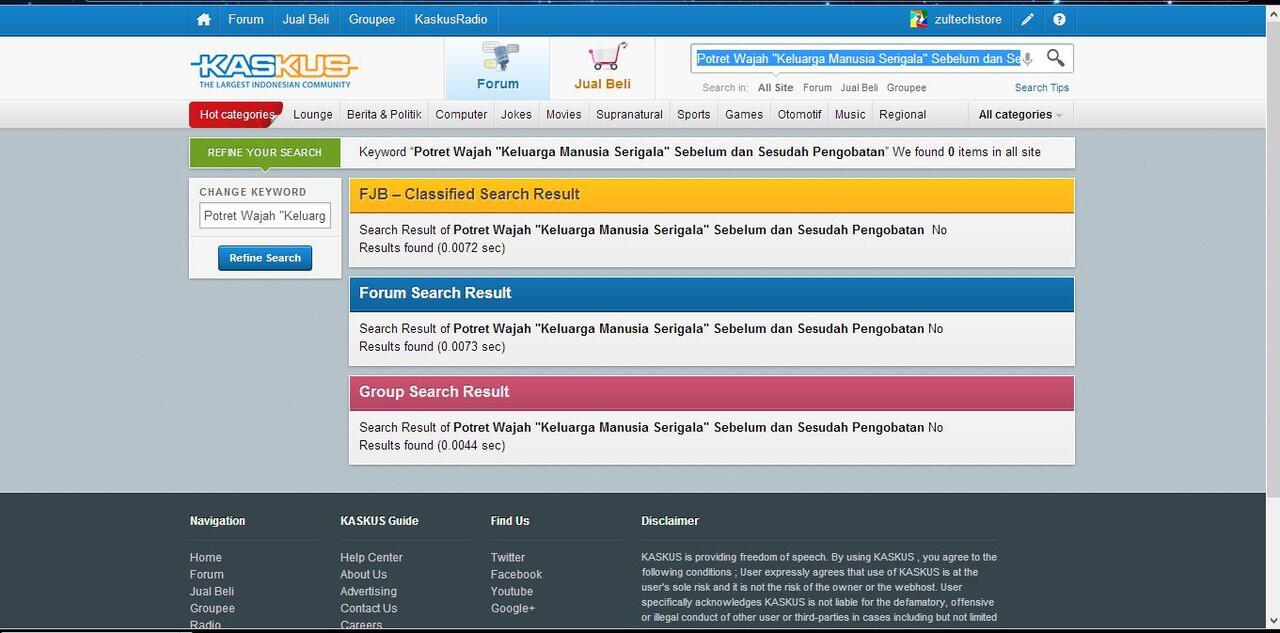Open the Regional category
Image resolution: width=1280 pixels, height=633 pixels.
(x=902, y=115)
